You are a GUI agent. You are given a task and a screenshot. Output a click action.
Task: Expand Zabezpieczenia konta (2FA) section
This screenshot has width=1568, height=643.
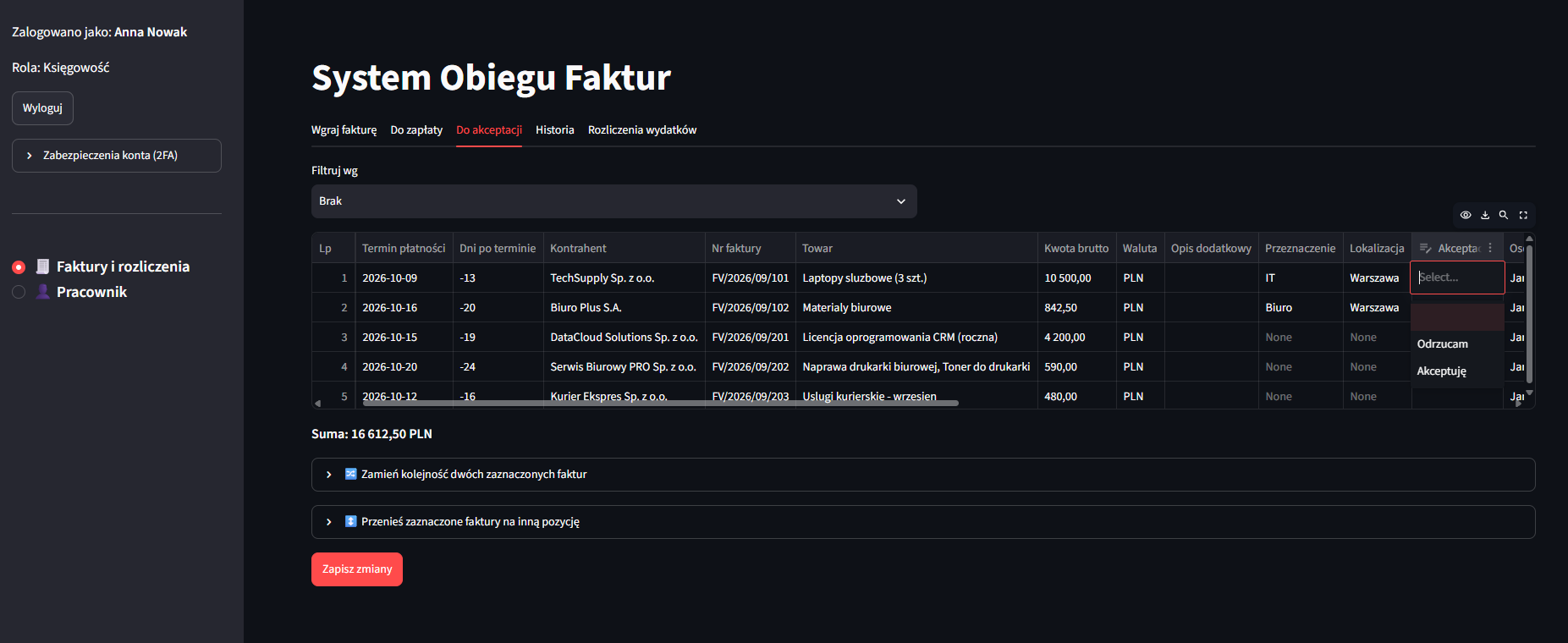click(117, 156)
